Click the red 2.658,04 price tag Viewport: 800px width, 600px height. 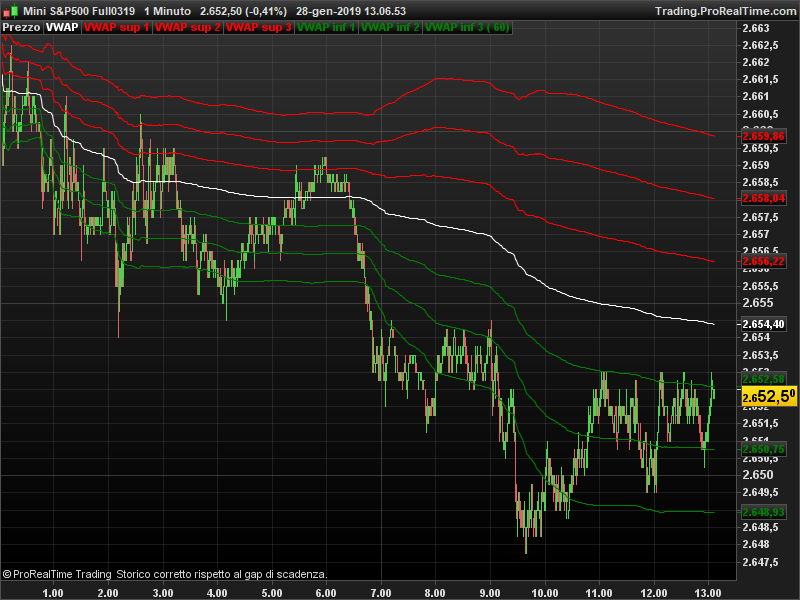coord(763,198)
